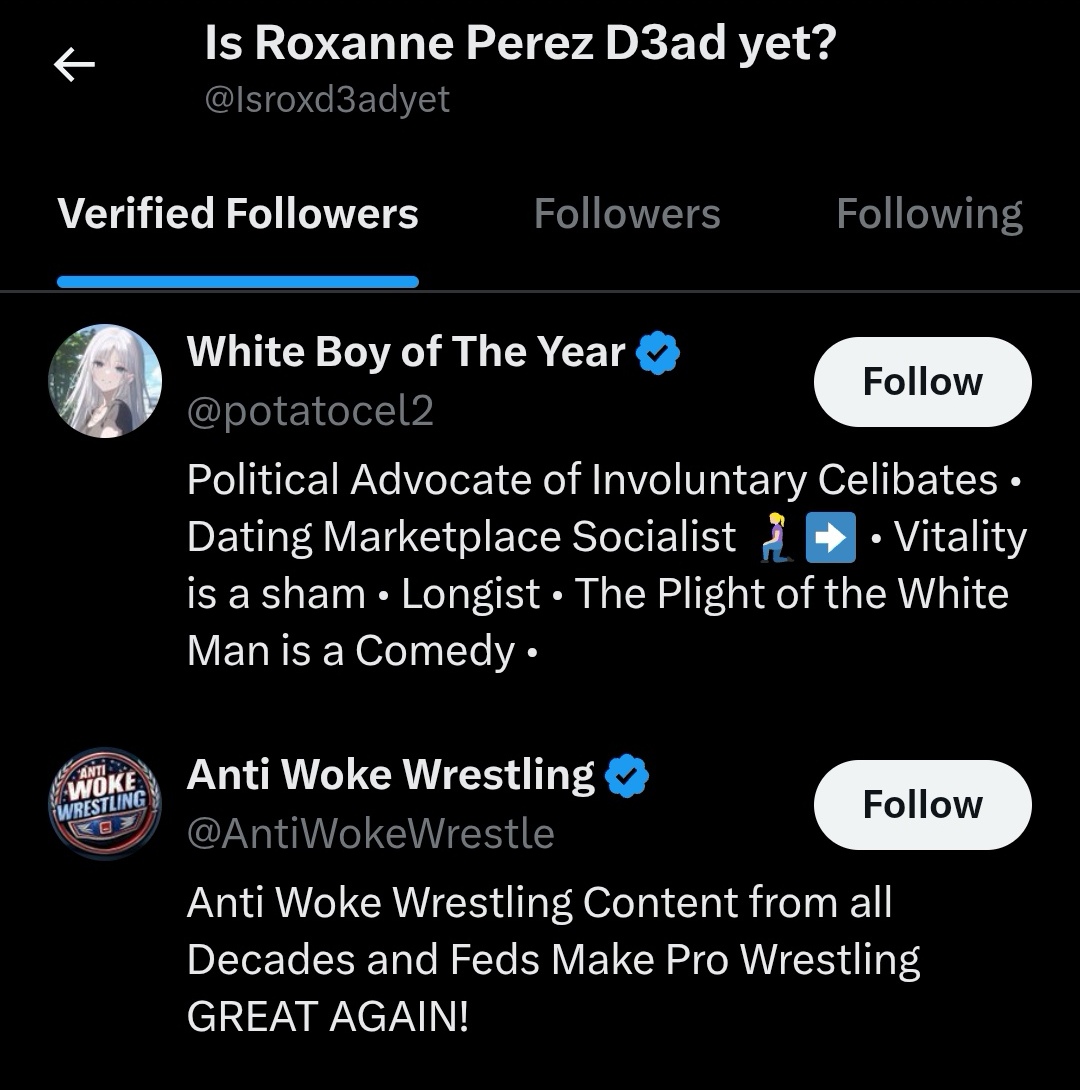The height and width of the screenshot is (1090, 1080).
Task: Open the Following tab
Action: (929, 214)
